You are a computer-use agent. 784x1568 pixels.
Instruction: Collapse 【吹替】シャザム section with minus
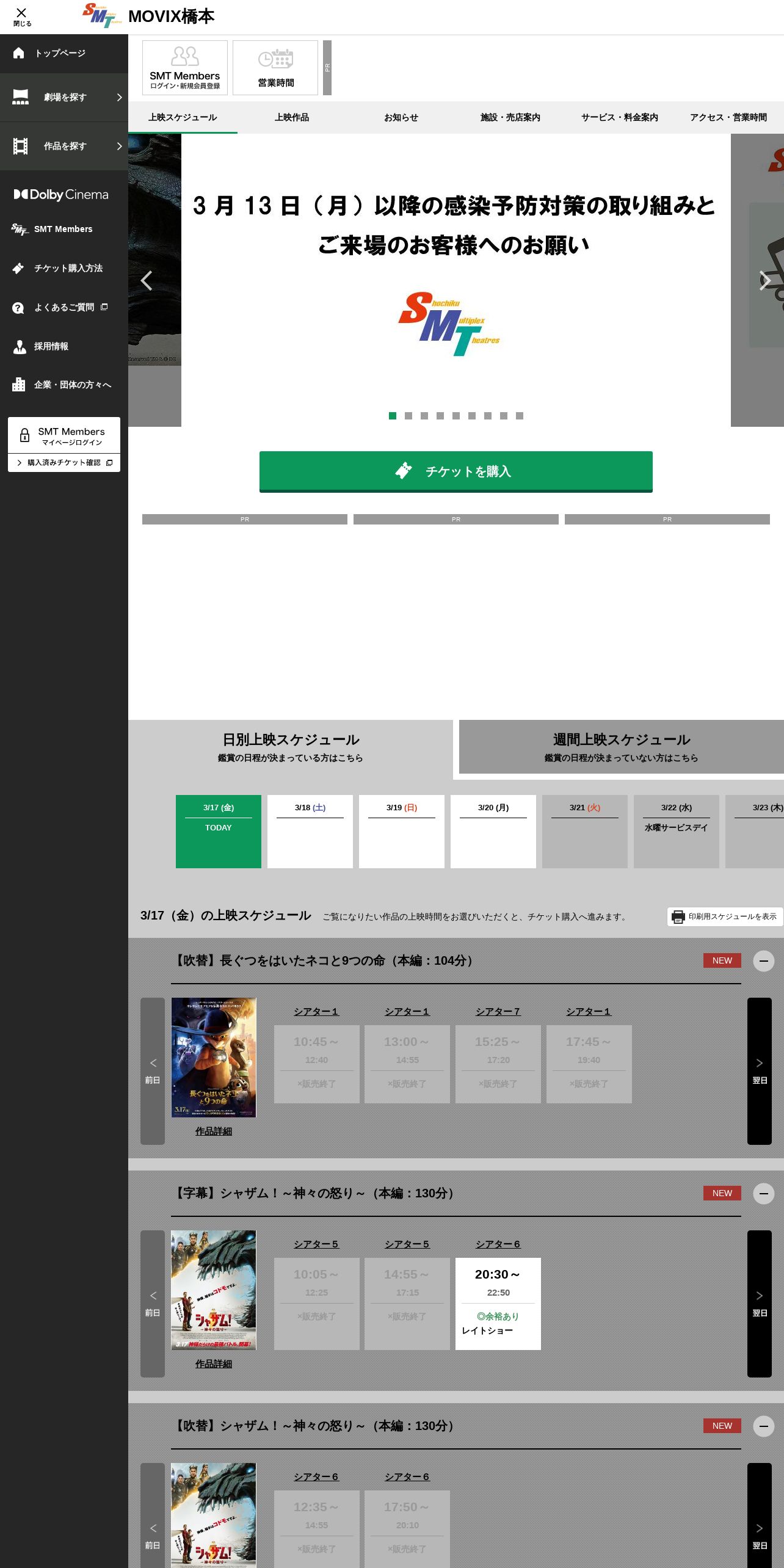pyautogui.click(x=764, y=1426)
